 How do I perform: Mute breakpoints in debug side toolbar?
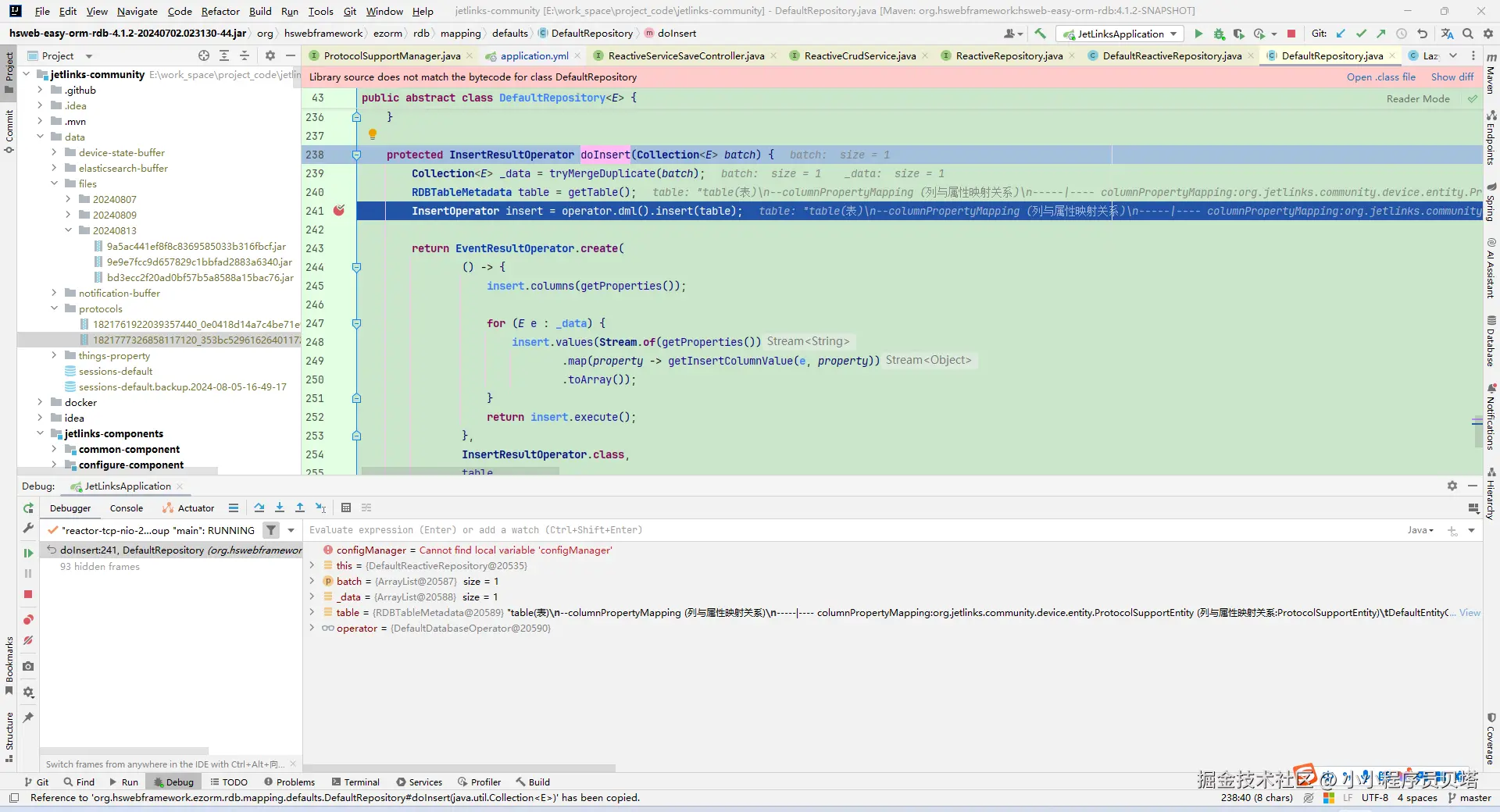click(x=28, y=640)
